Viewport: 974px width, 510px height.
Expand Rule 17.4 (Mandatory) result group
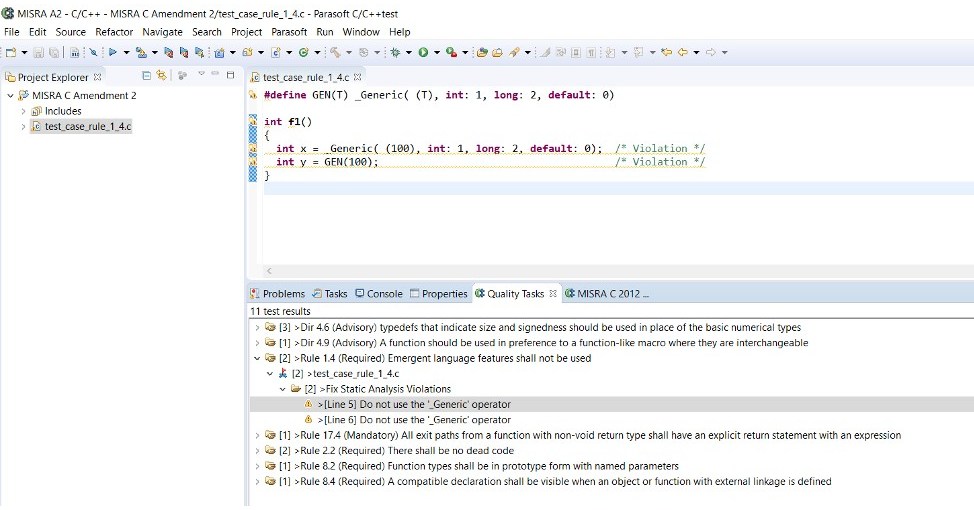(x=258, y=436)
